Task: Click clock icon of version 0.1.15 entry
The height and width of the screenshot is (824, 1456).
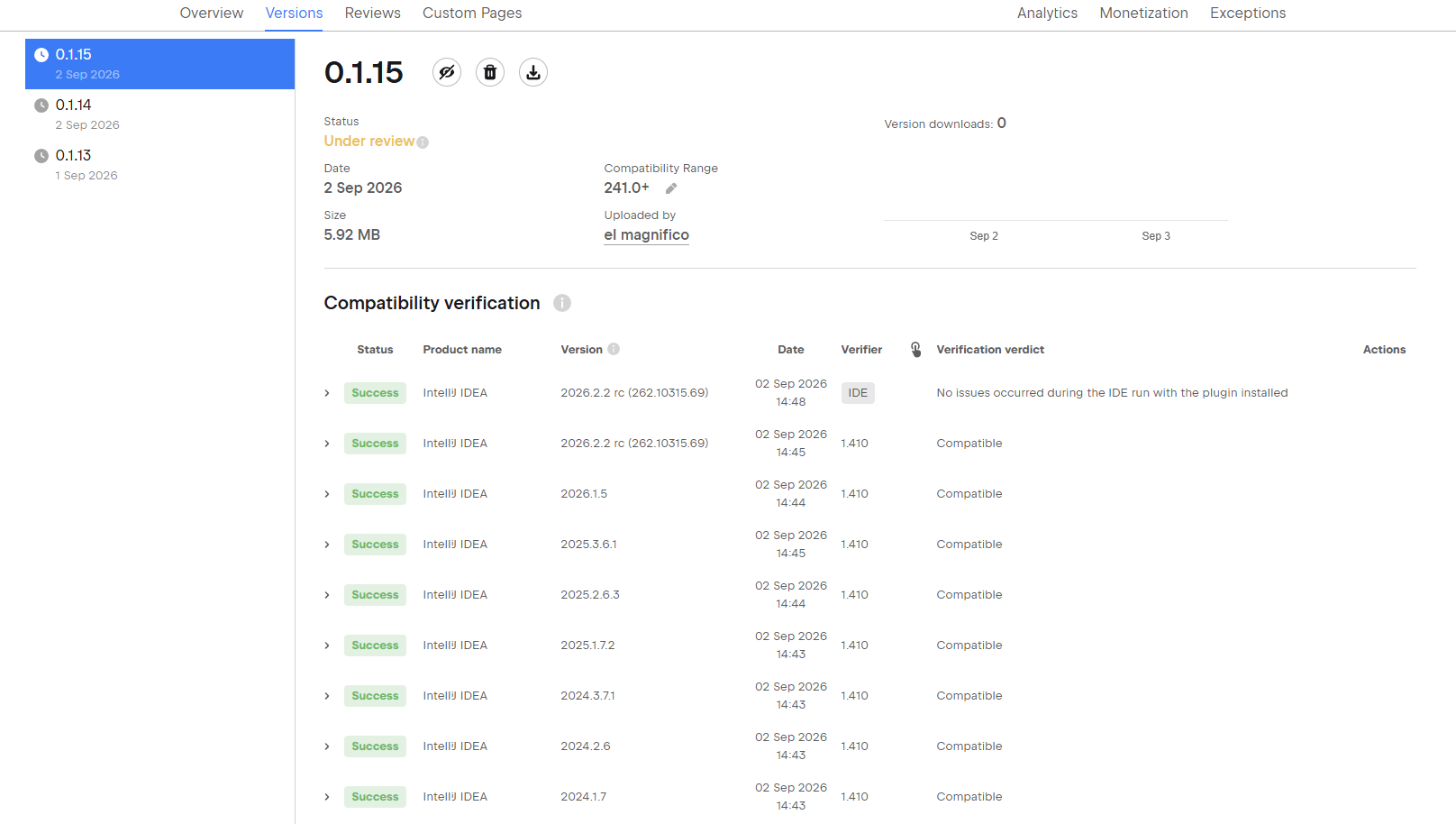Action: [41, 55]
